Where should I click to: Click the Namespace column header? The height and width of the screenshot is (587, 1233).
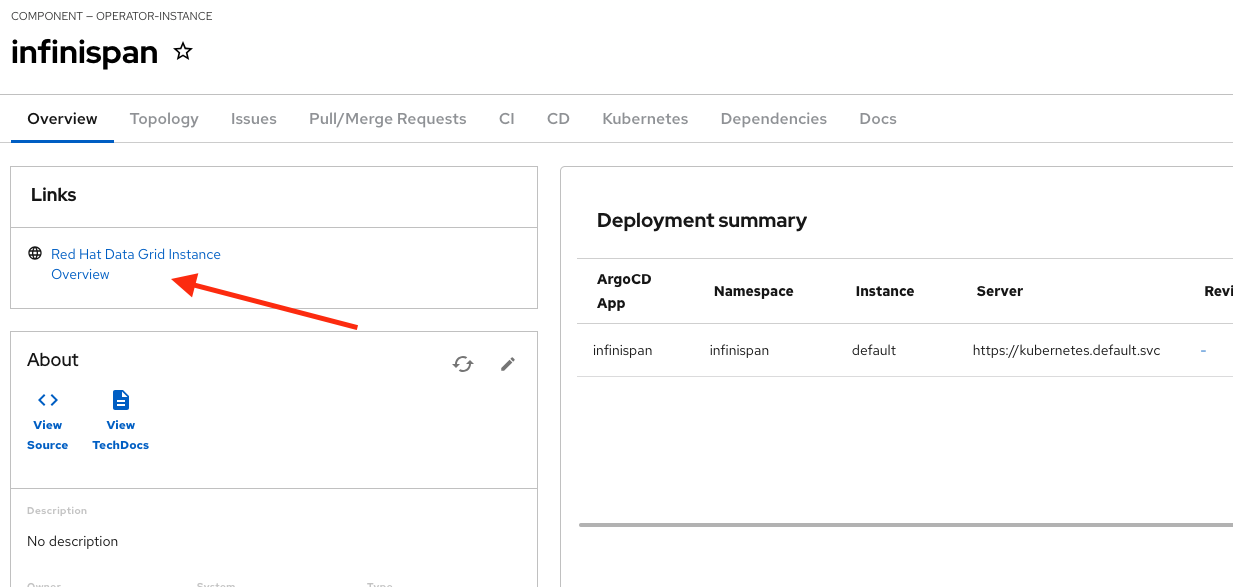pyautogui.click(x=753, y=291)
